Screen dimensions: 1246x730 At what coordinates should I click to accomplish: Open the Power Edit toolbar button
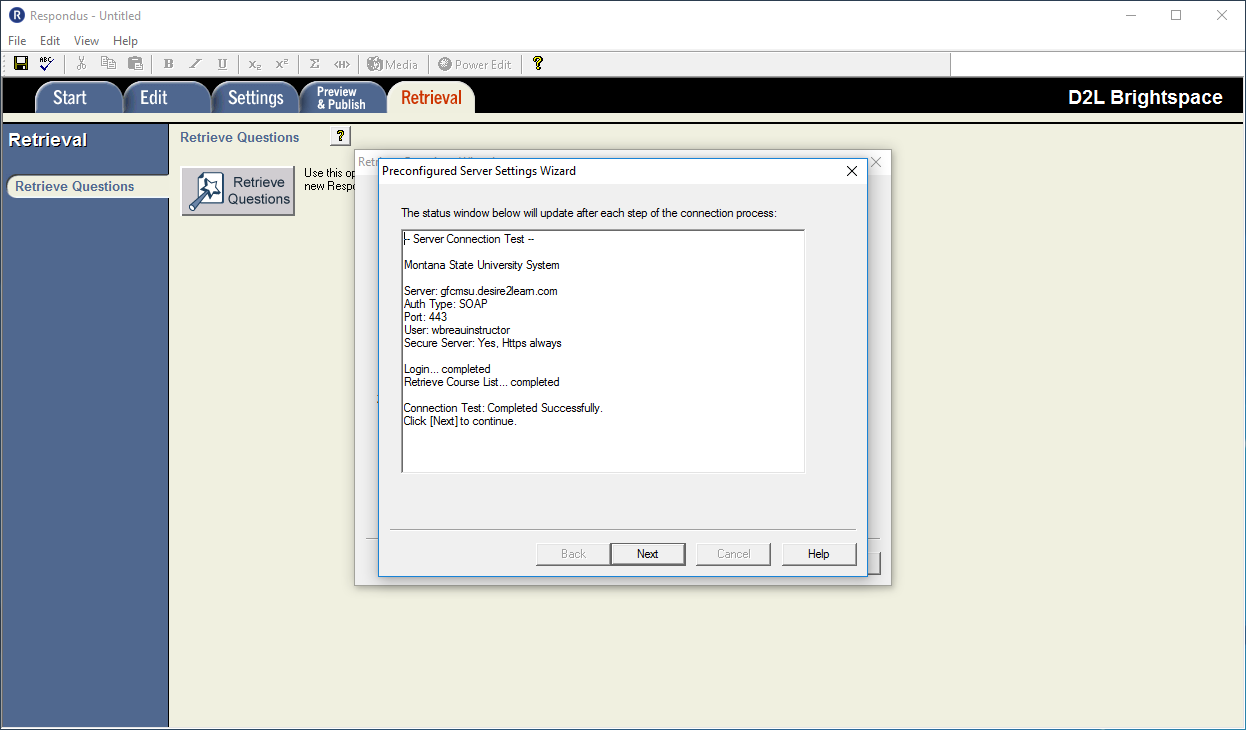(475, 64)
